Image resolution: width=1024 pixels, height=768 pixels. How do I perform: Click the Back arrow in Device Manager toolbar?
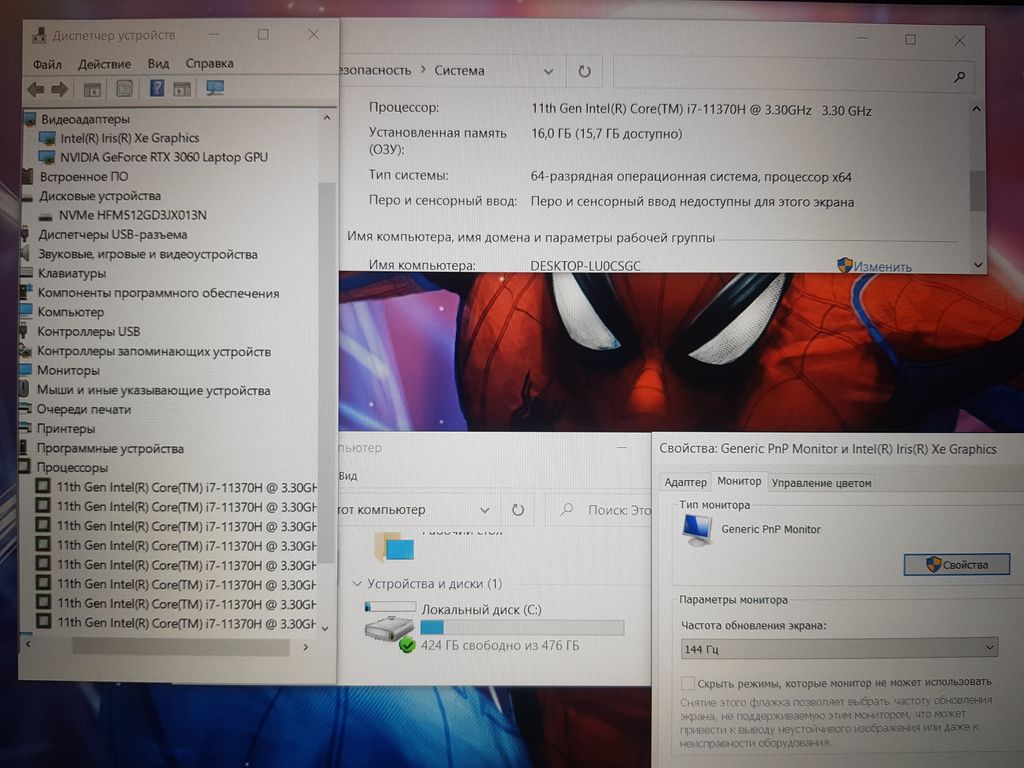(36, 89)
